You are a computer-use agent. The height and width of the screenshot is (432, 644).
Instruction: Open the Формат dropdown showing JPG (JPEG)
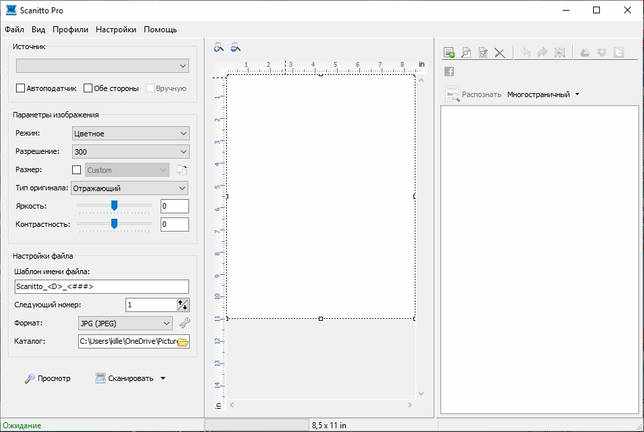coord(125,324)
